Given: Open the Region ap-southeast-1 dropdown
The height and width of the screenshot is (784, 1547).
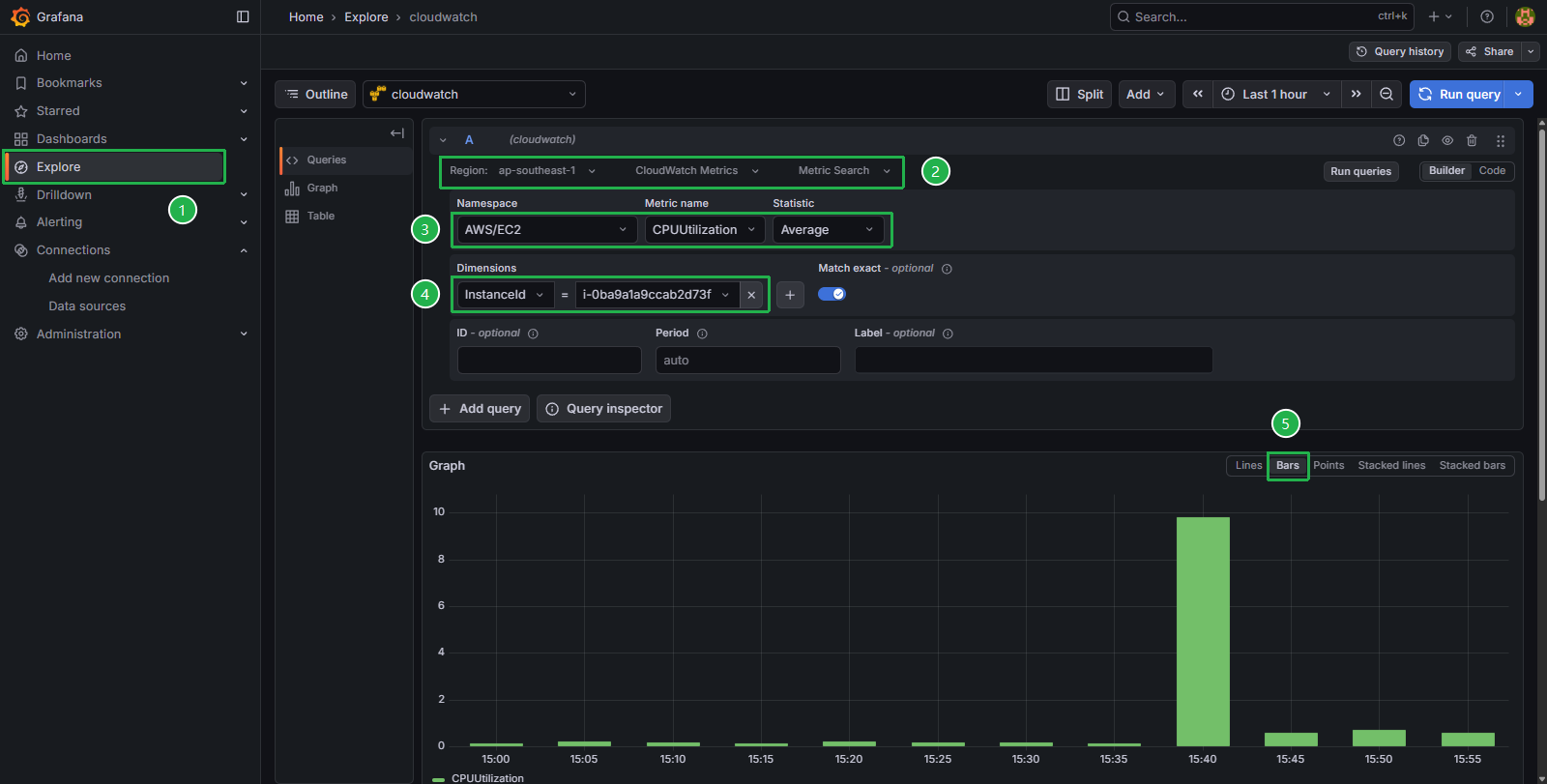Looking at the screenshot, I should (547, 171).
